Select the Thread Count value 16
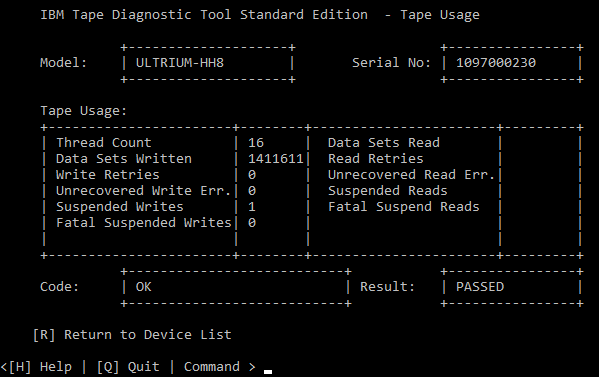The image size is (599, 377). tap(256, 143)
